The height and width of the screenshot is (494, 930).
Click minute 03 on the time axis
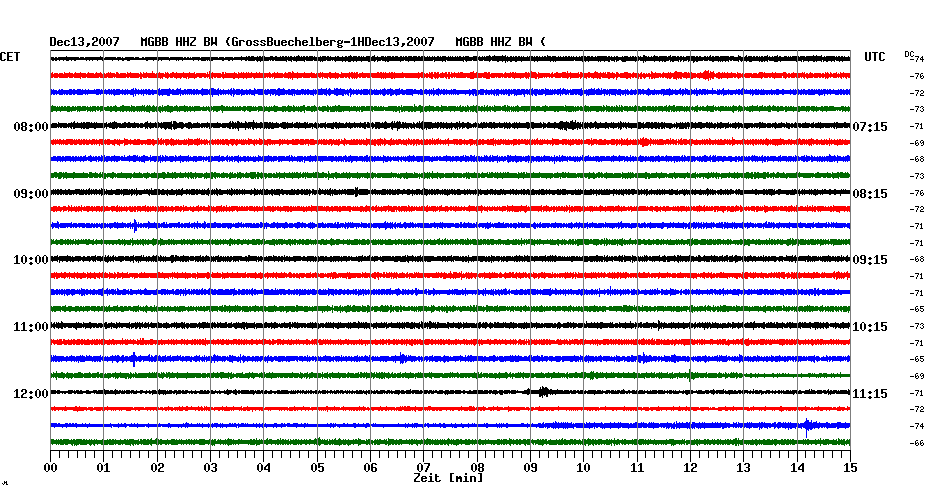click(211, 468)
